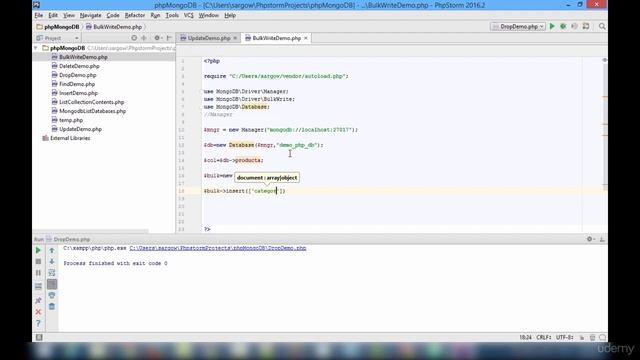This screenshot has height=360, width=640.
Task: Select ListCollectionContents.php in project tree
Action: coord(91,102)
